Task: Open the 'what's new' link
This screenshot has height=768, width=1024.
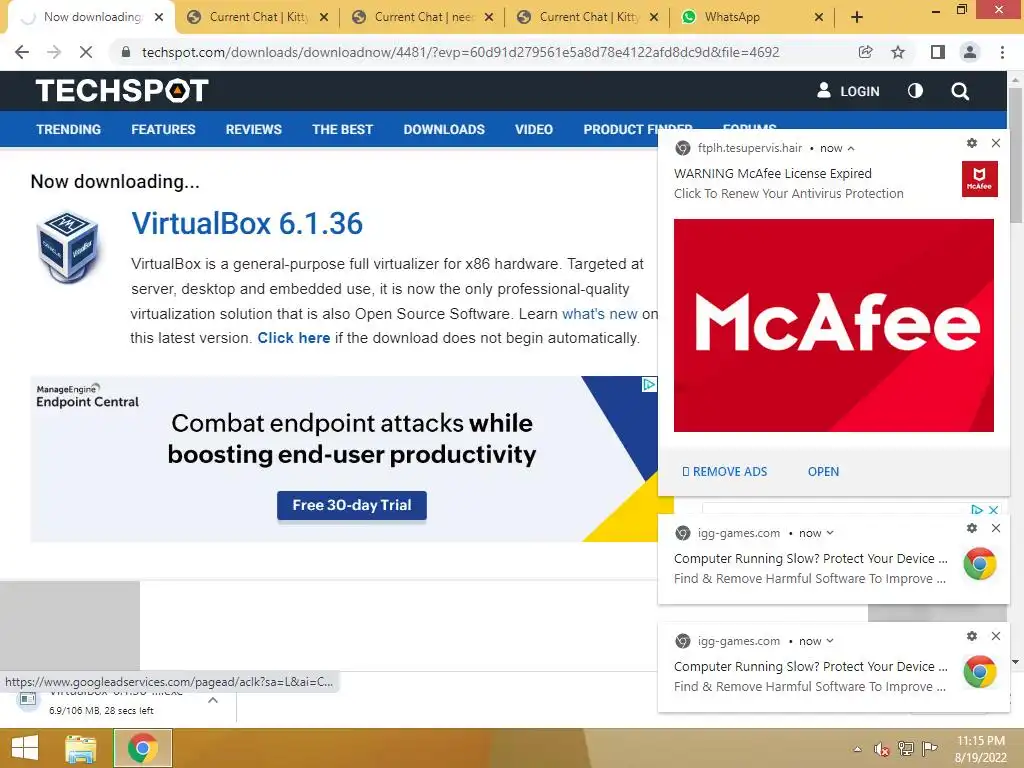Action: coord(600,314)
